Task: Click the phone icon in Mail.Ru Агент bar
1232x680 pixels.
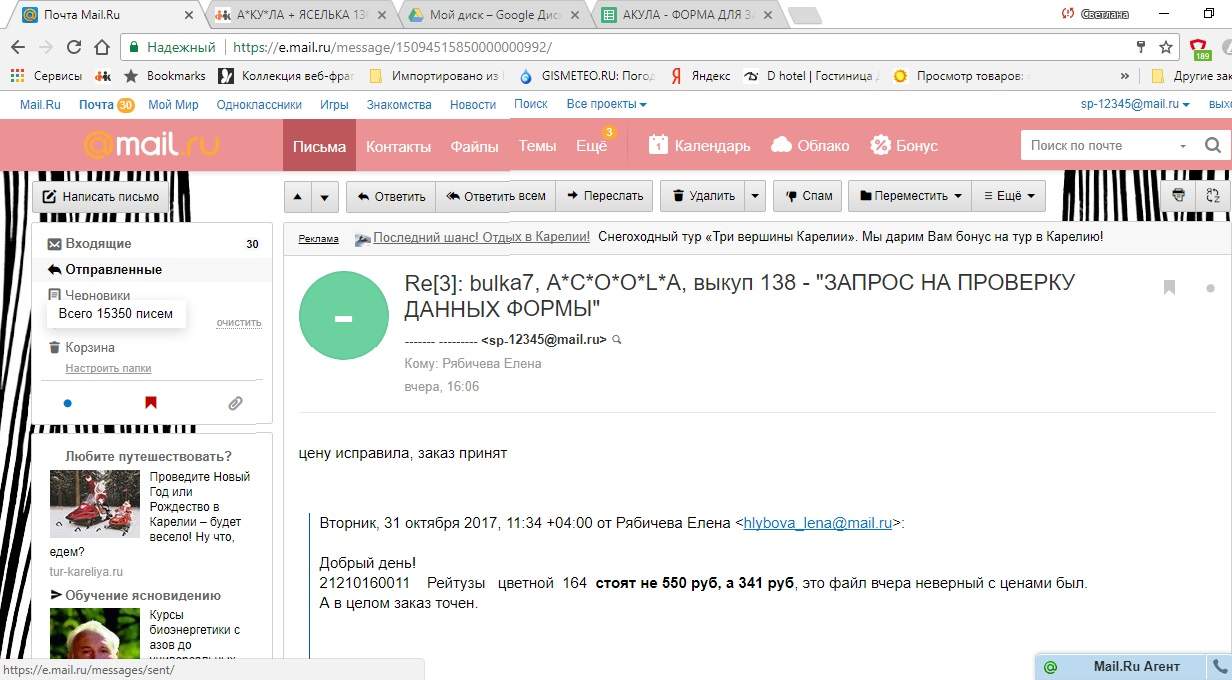Action: tap(1220, 666)
